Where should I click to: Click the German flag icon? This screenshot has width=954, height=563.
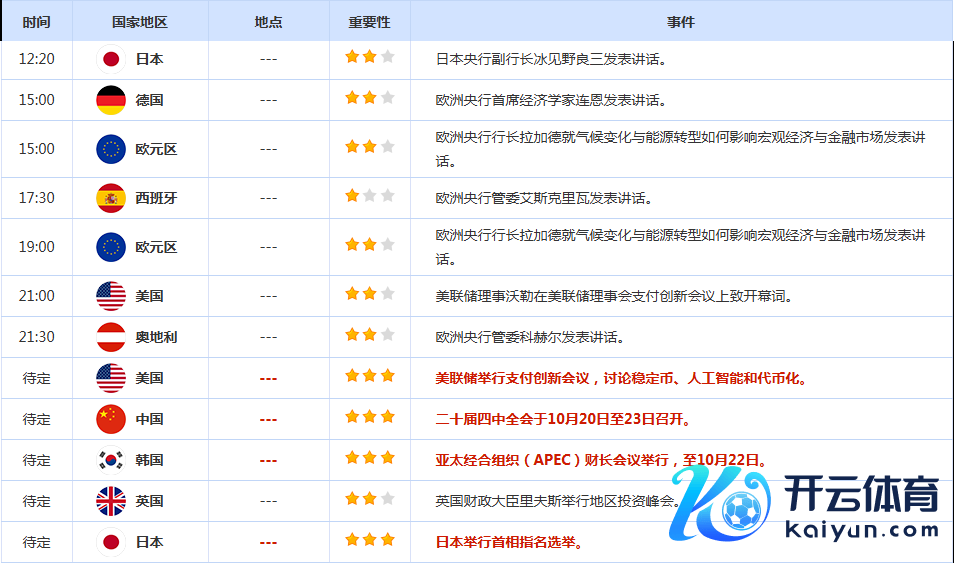[111, 100]
